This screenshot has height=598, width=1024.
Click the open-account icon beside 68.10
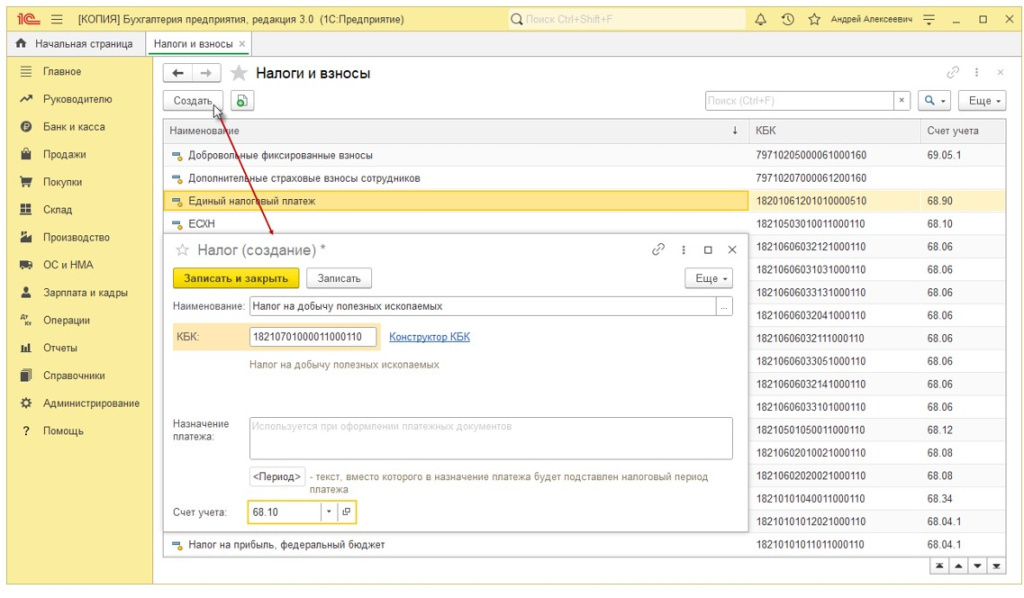click(347, 512)
